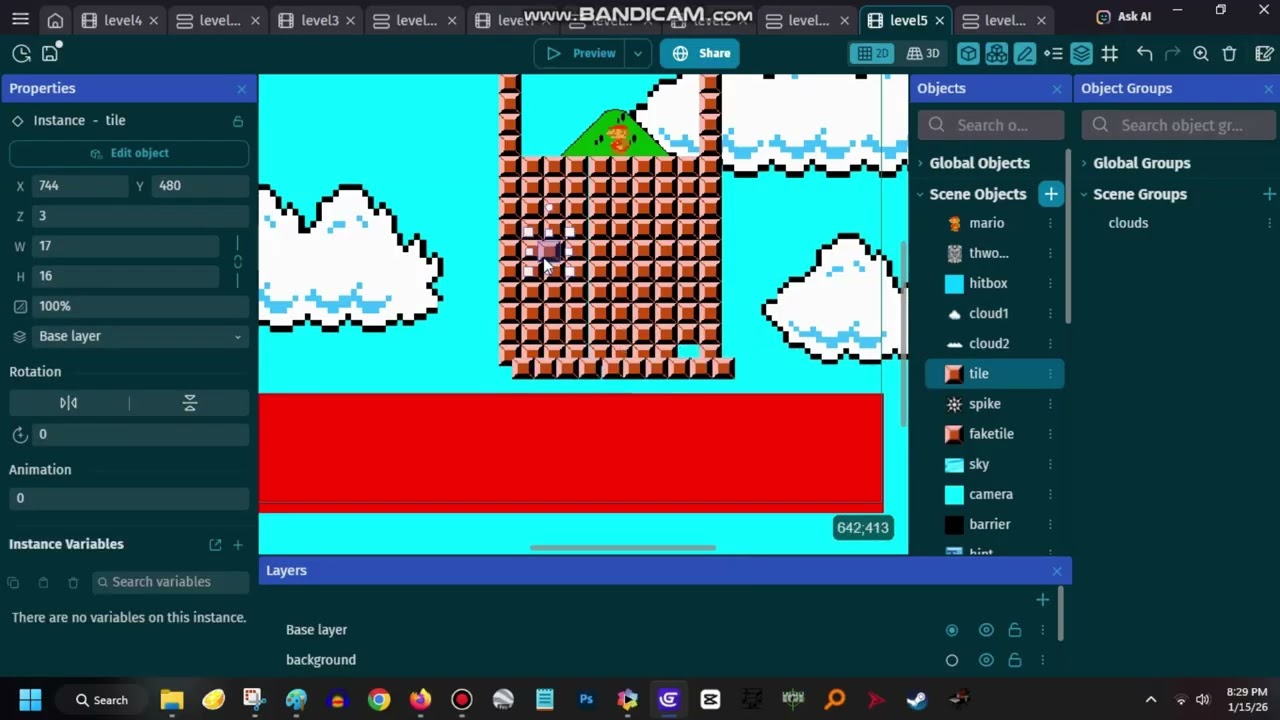Click the canvas horizontal scrollbar
Image resolution: width=1280 pixels, height=720 pixels.
coord(622,548)
